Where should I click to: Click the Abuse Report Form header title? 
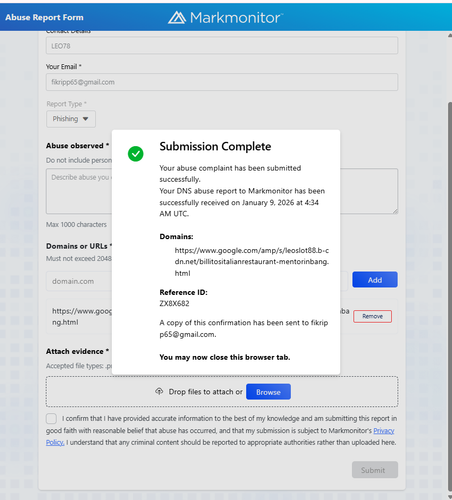44,17
